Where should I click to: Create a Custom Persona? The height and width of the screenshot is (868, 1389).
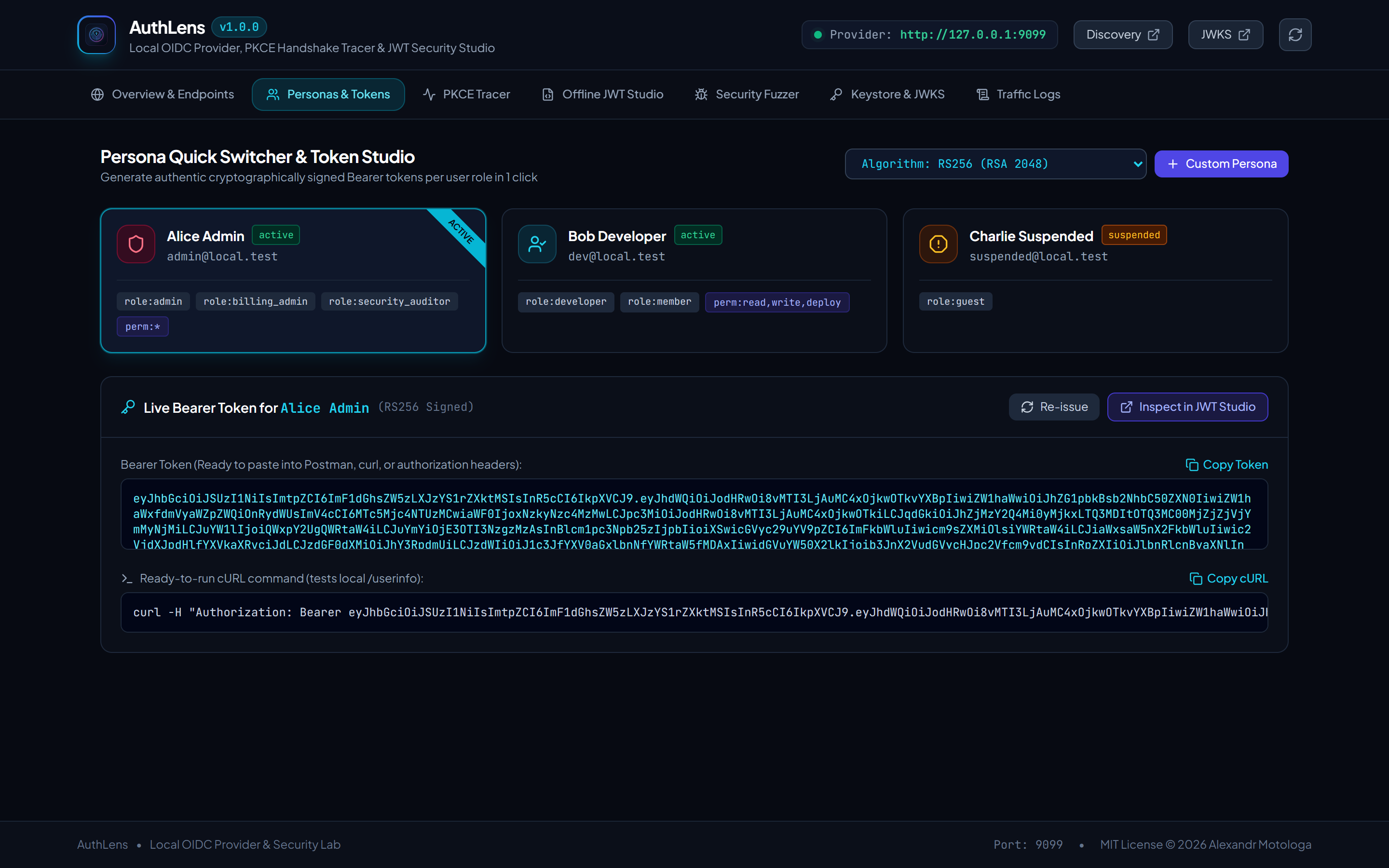pos(1221,164)
